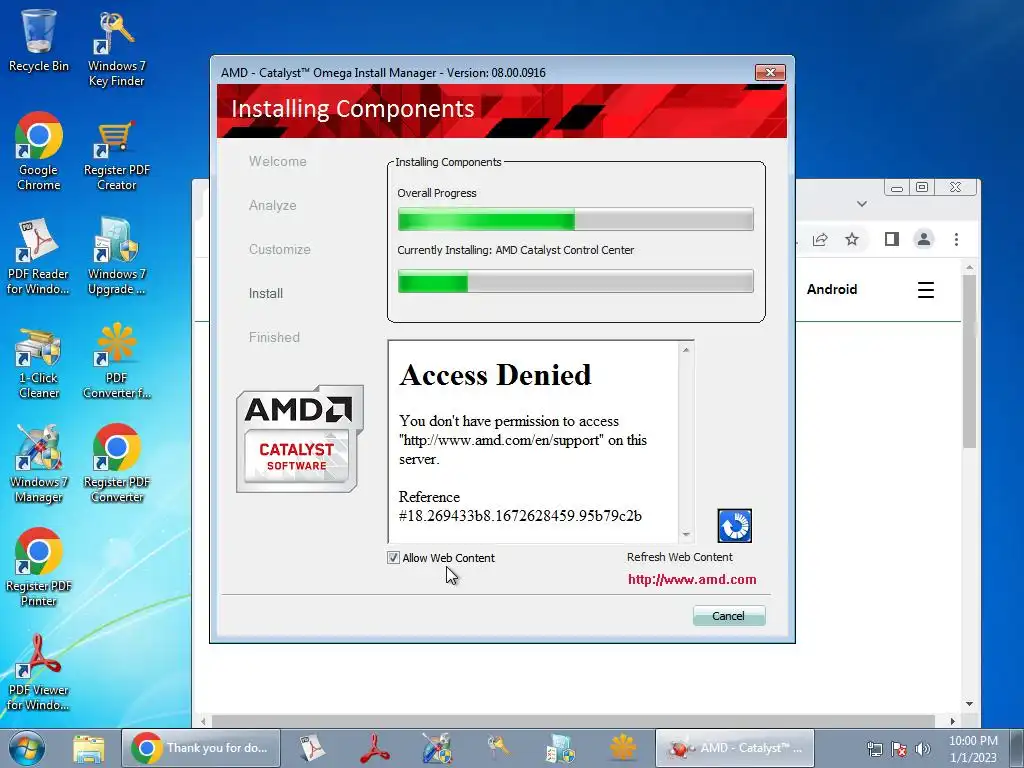Click the AMD Catalyst Control Center progress bar
The width and height of the screenshot is (1024, 768).
pyautogui.click(x=575, y=281)
